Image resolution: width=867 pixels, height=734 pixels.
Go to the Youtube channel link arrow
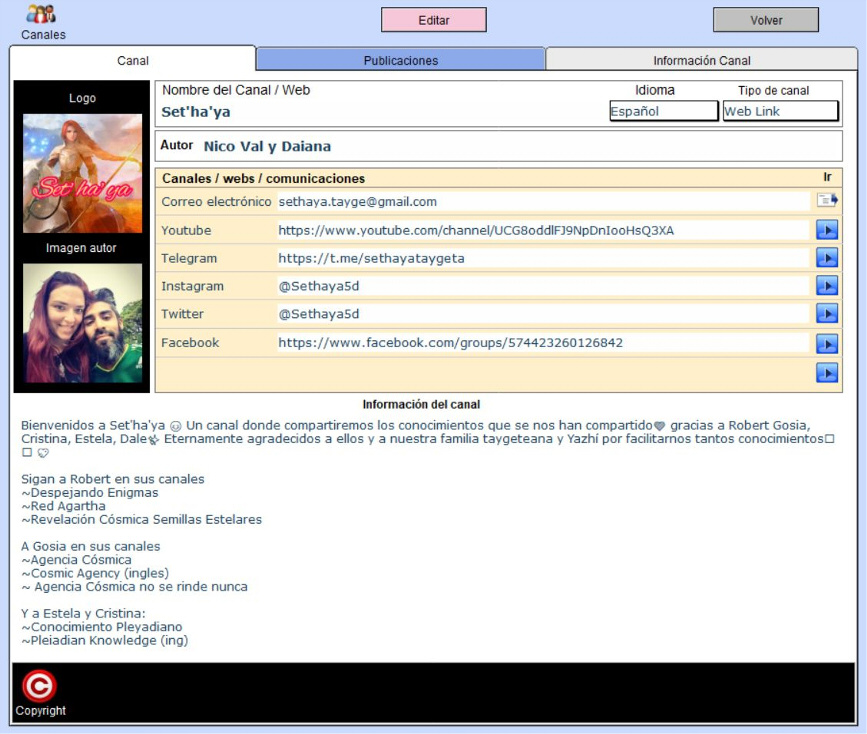(826, 230)
